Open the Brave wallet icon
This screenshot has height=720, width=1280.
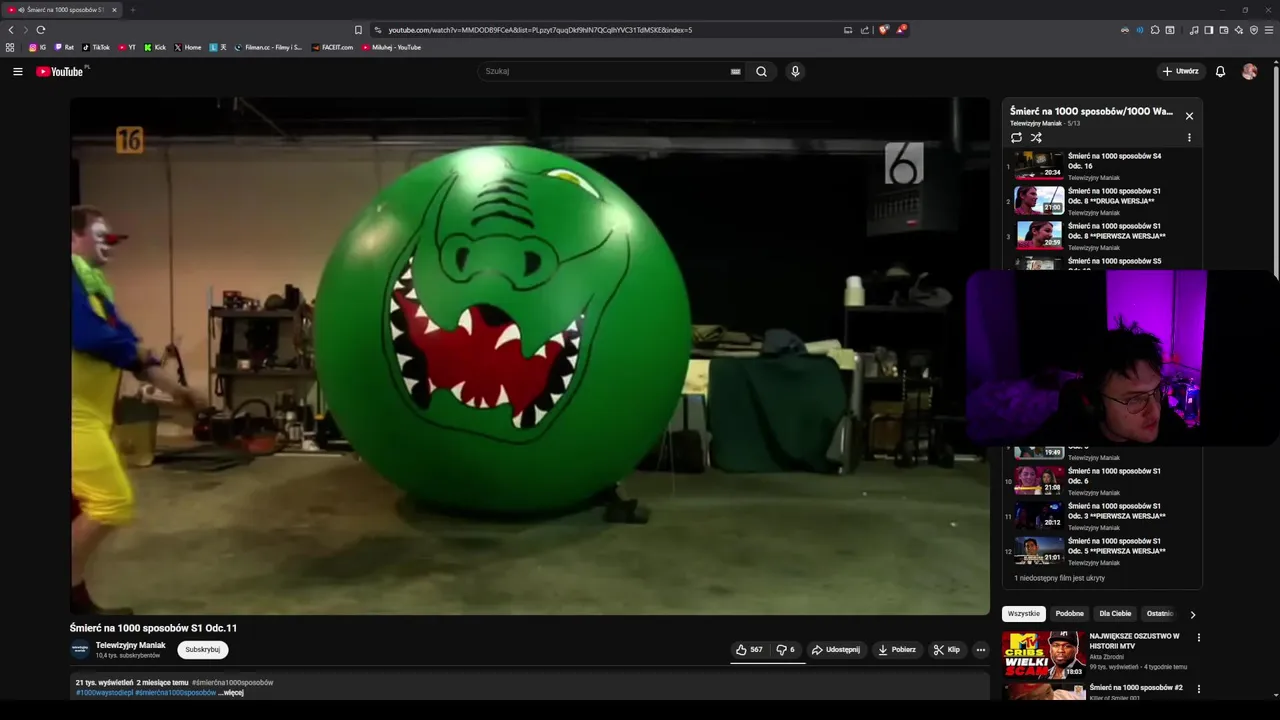(x=1224, y=30)
